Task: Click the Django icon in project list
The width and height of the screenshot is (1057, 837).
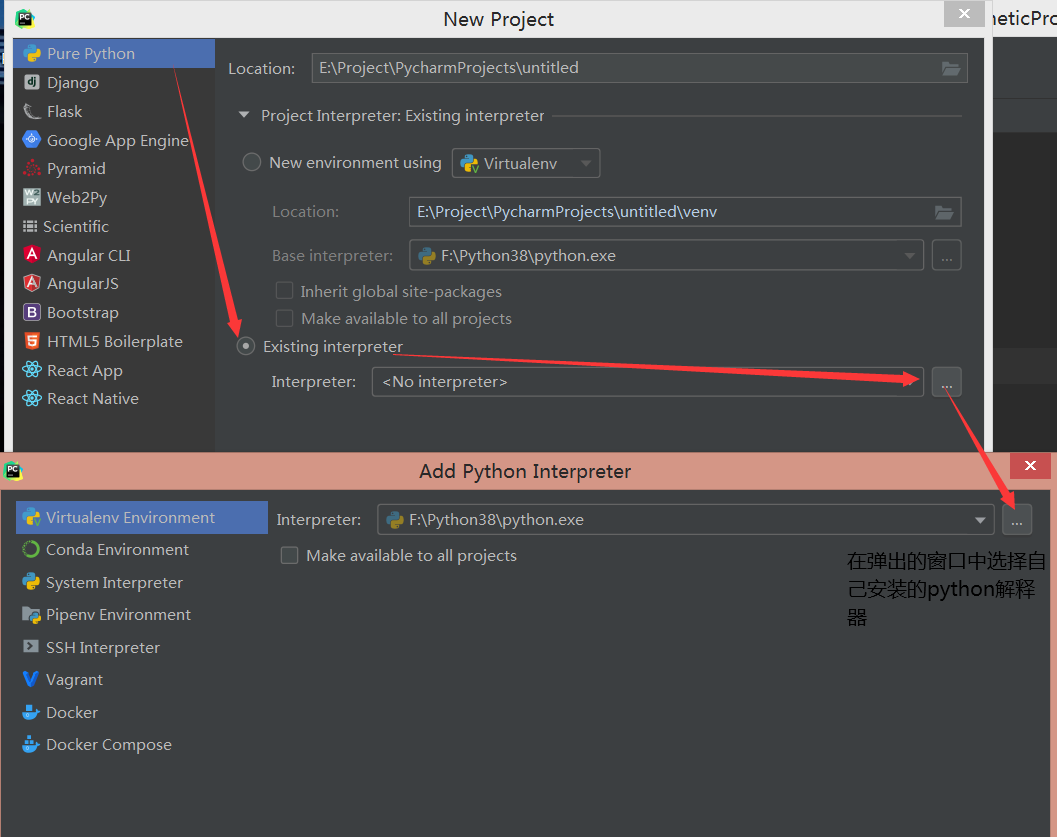Action: click(x=32, y=82)
